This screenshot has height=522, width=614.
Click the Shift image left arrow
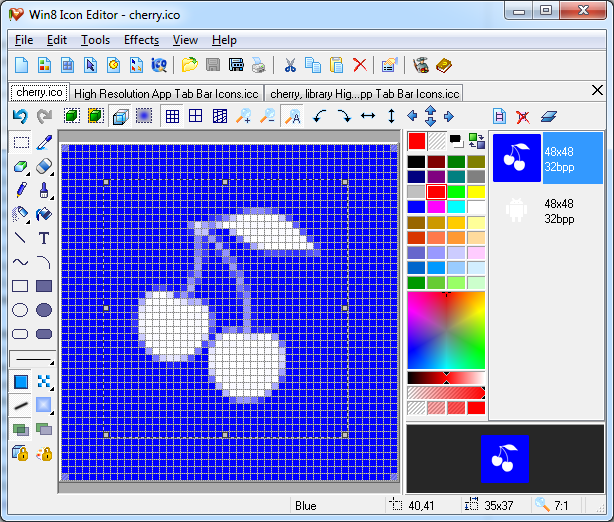[x=412, y=116]
